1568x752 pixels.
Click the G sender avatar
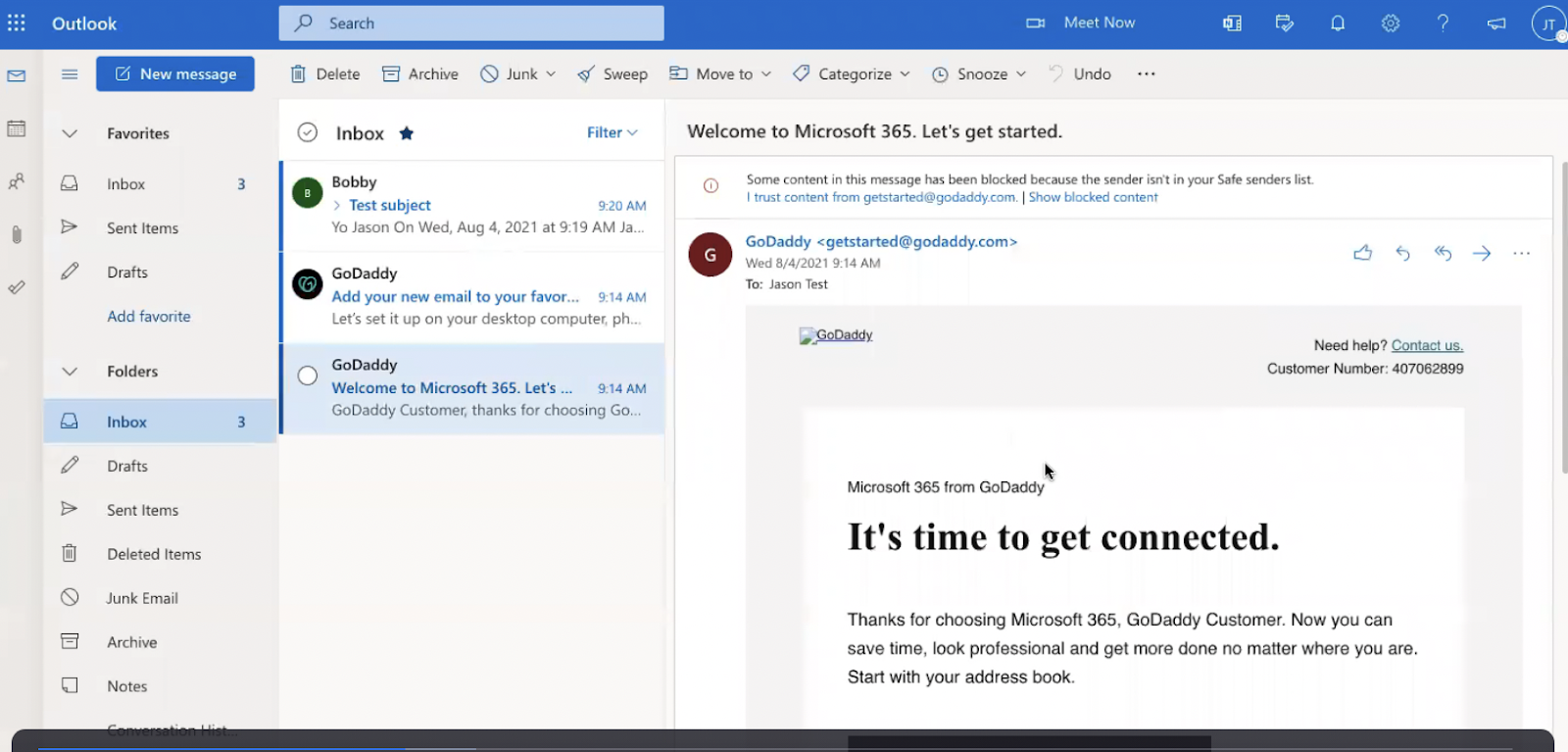tap(710, 255)
